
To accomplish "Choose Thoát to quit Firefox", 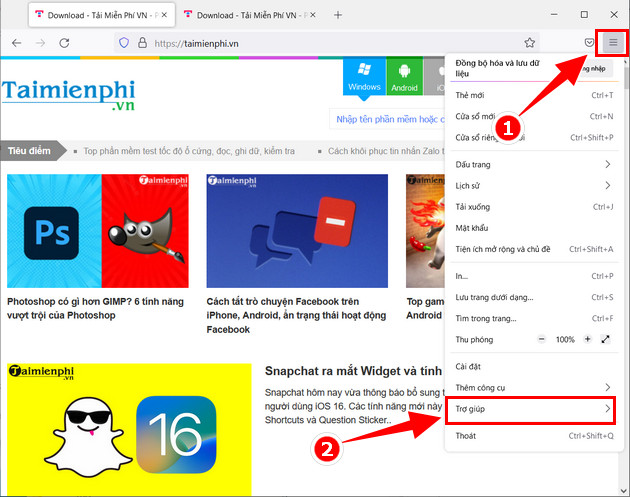I will click(534, 436).
